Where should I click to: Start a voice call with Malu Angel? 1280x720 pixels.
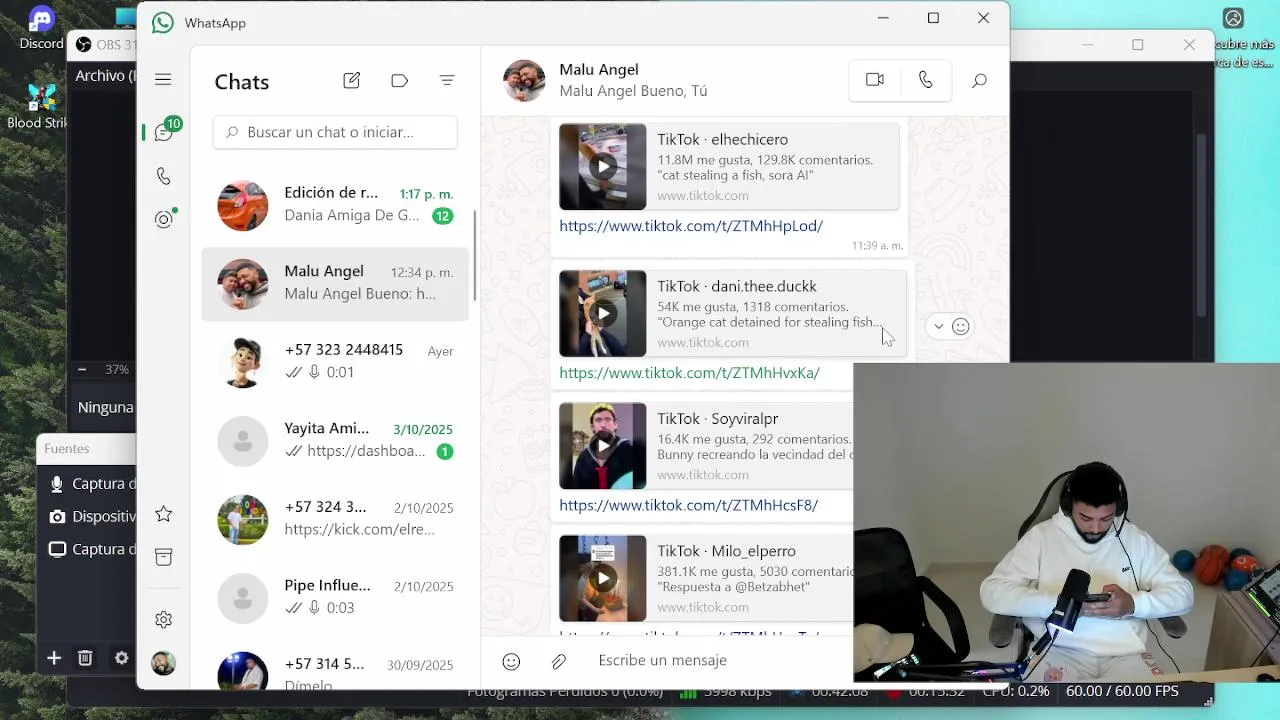(925, 80)
